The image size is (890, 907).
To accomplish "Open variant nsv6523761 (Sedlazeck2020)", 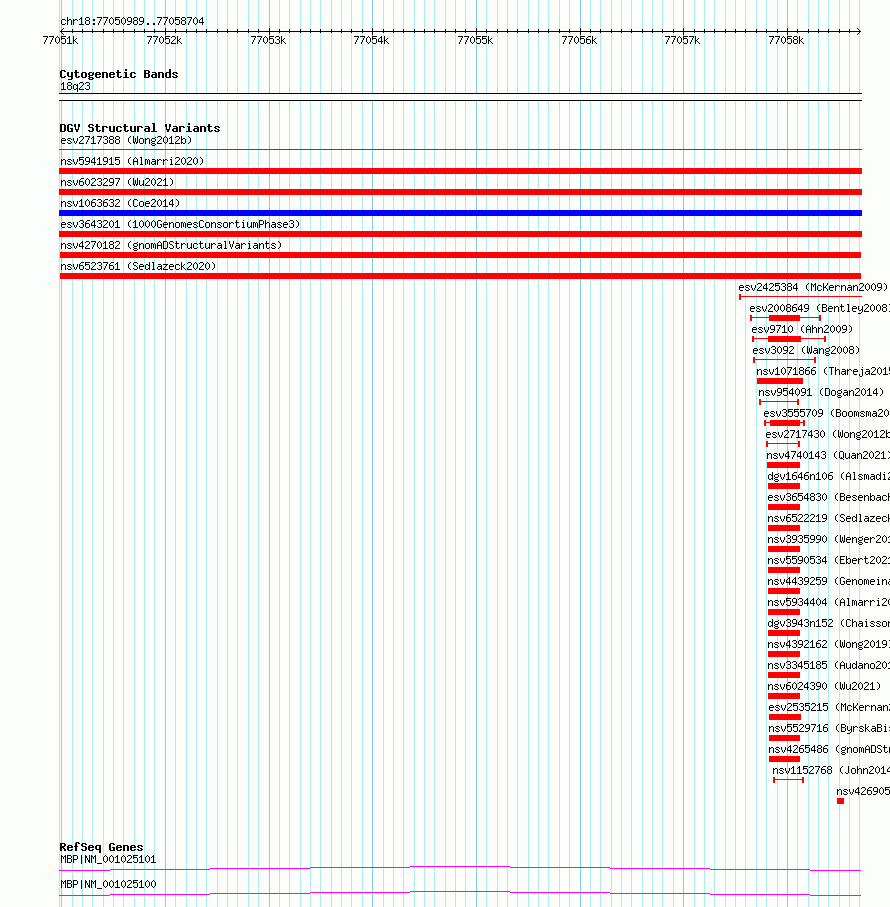I will click(138, 266).
